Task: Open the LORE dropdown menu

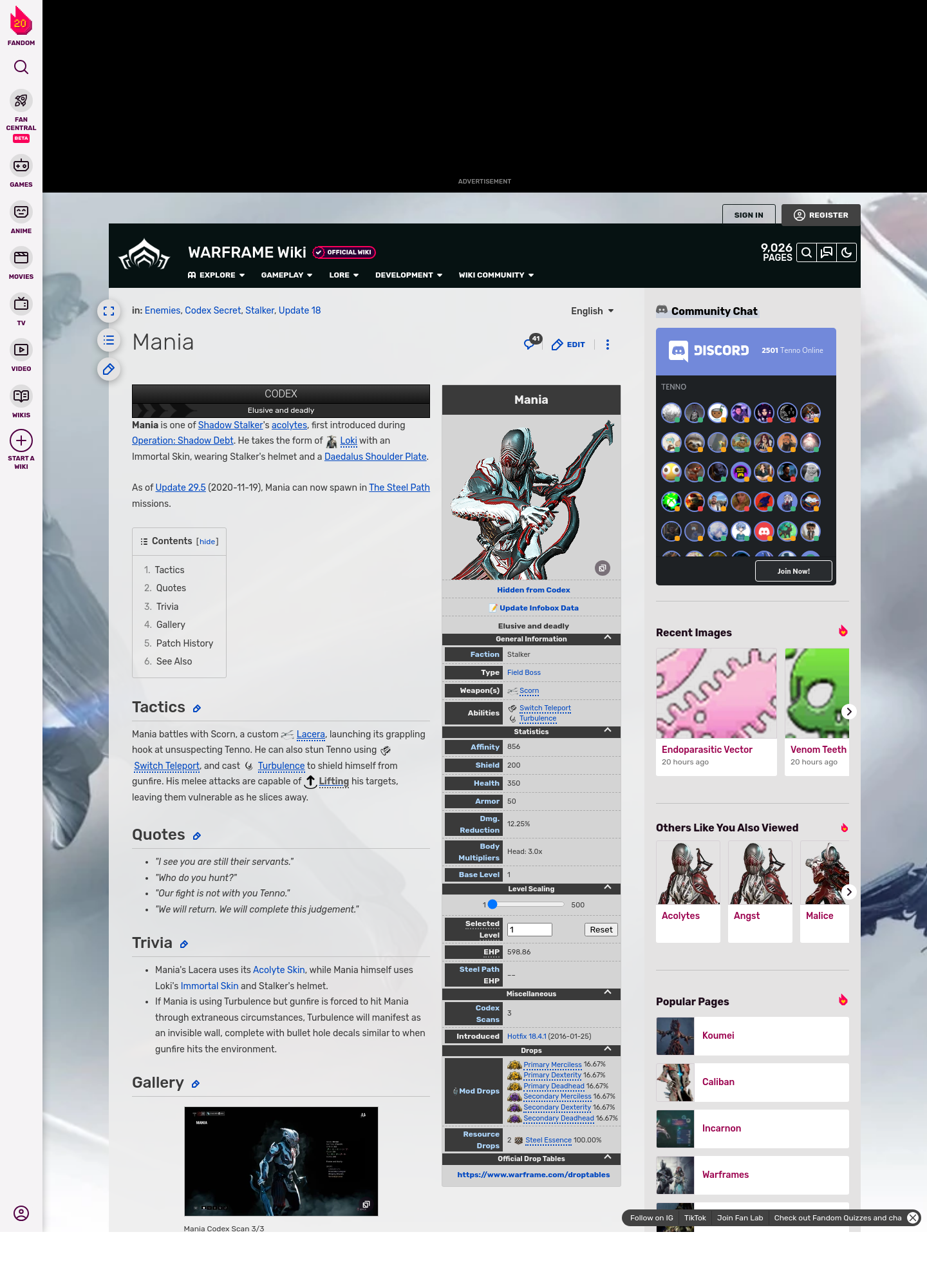Action: 344,275
